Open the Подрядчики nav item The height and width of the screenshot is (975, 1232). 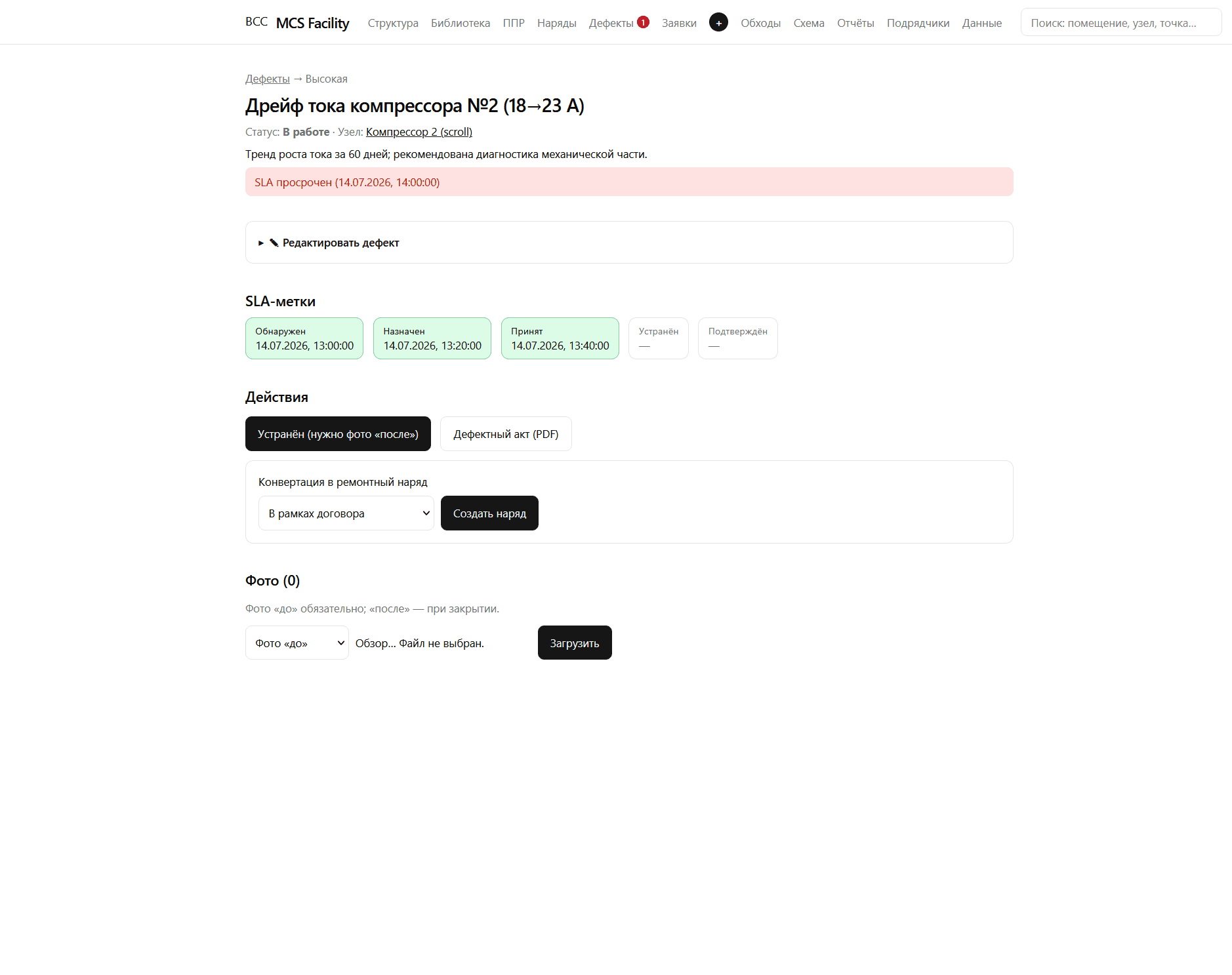[x=918, y=23]
